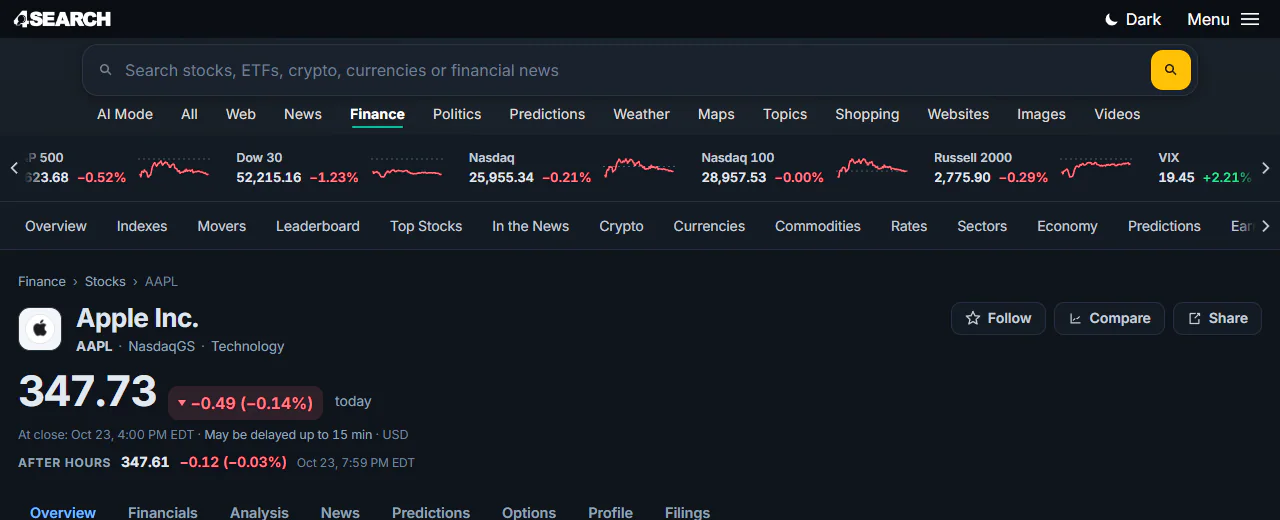
Task: Open the Filings tab
Action: (x=687, y=512)
